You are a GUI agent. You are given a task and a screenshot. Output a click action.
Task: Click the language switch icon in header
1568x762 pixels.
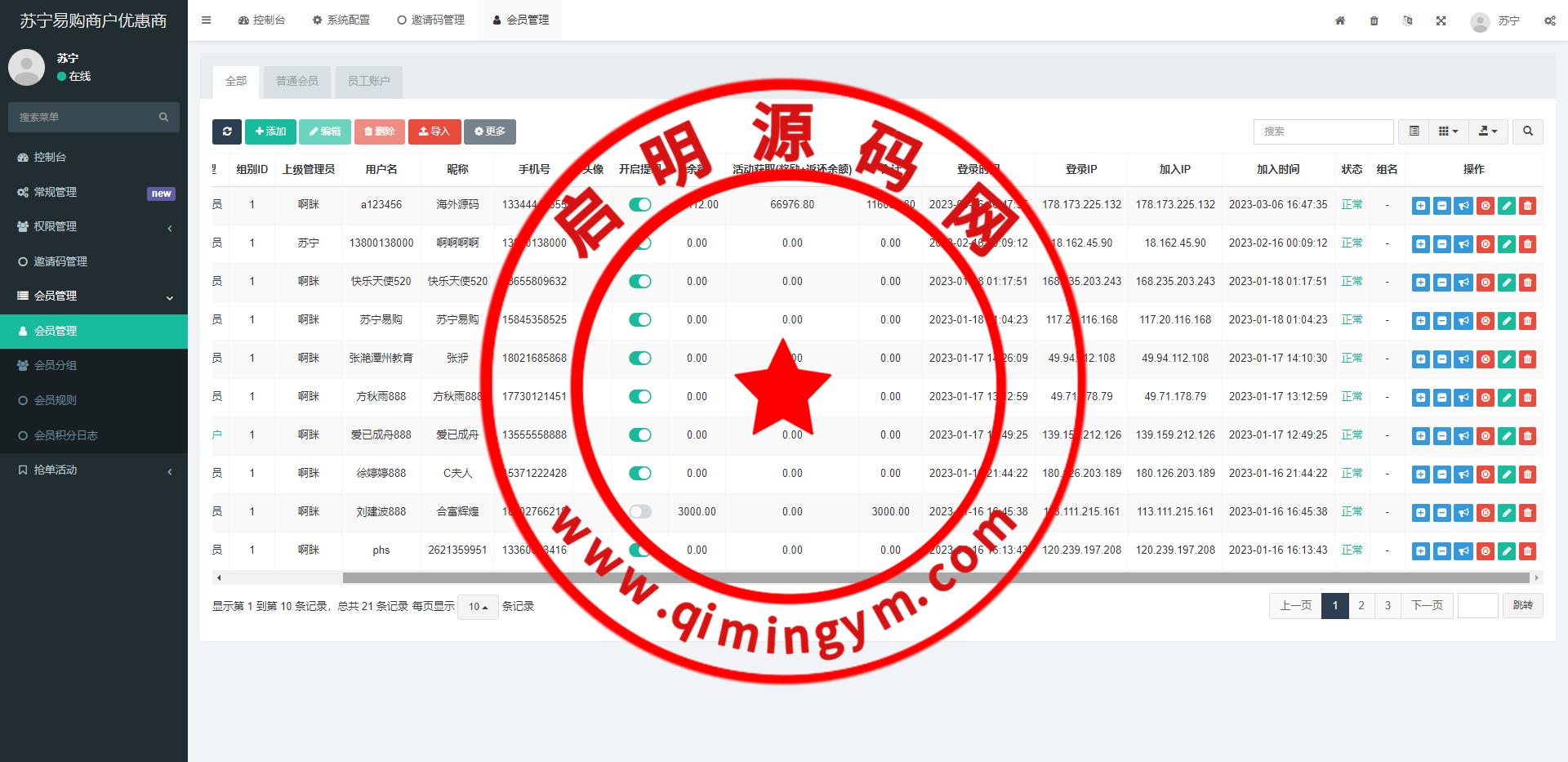pyautogui.click(x=1407, y=20)
